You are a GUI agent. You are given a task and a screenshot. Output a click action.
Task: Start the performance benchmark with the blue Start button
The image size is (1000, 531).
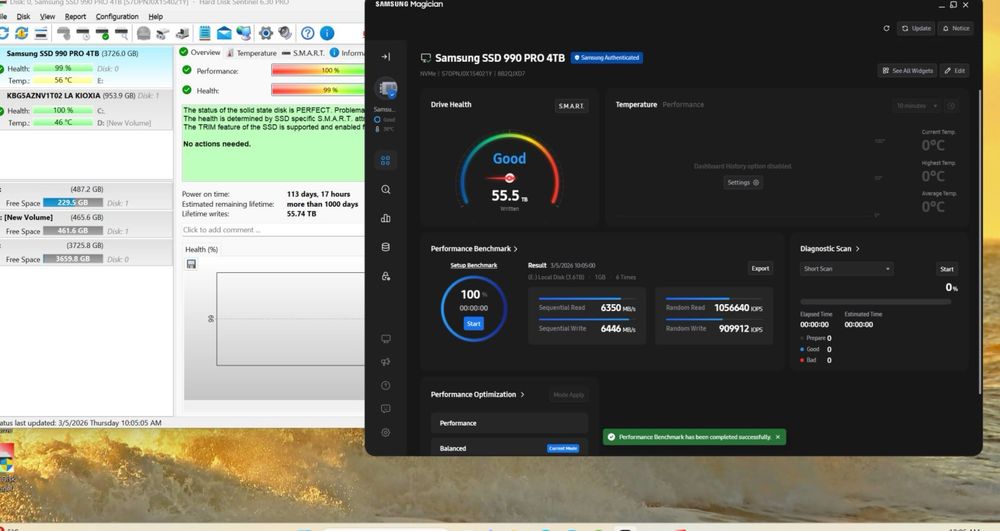click(x=473, y=324)
